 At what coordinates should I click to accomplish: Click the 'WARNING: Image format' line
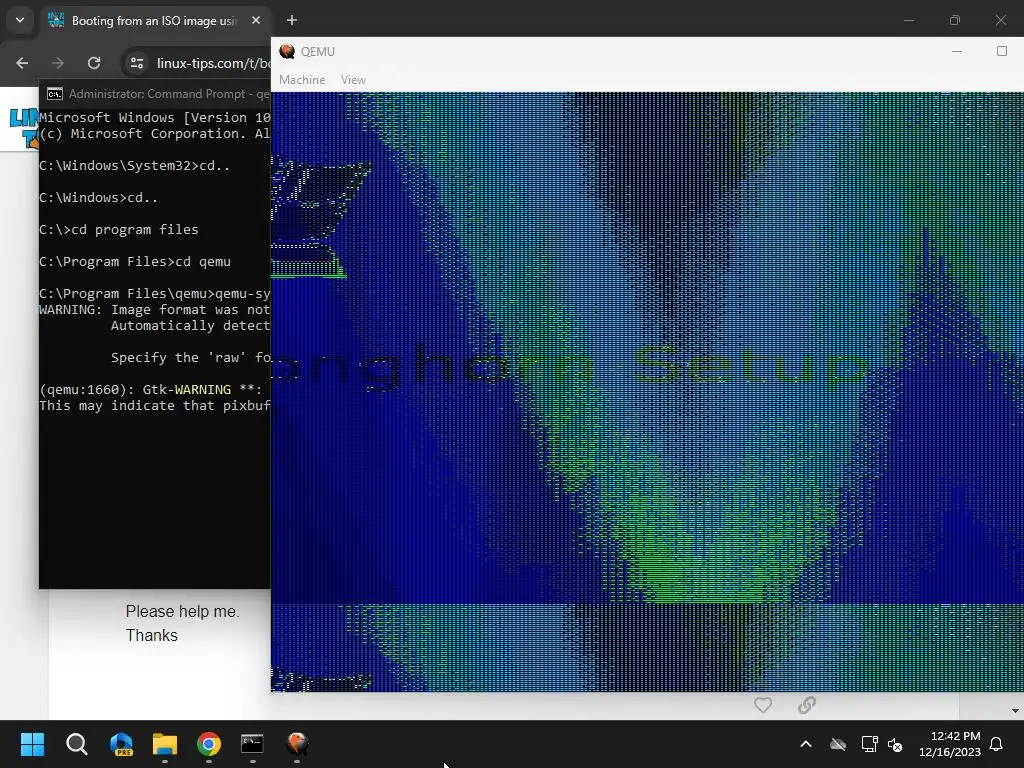155,310
